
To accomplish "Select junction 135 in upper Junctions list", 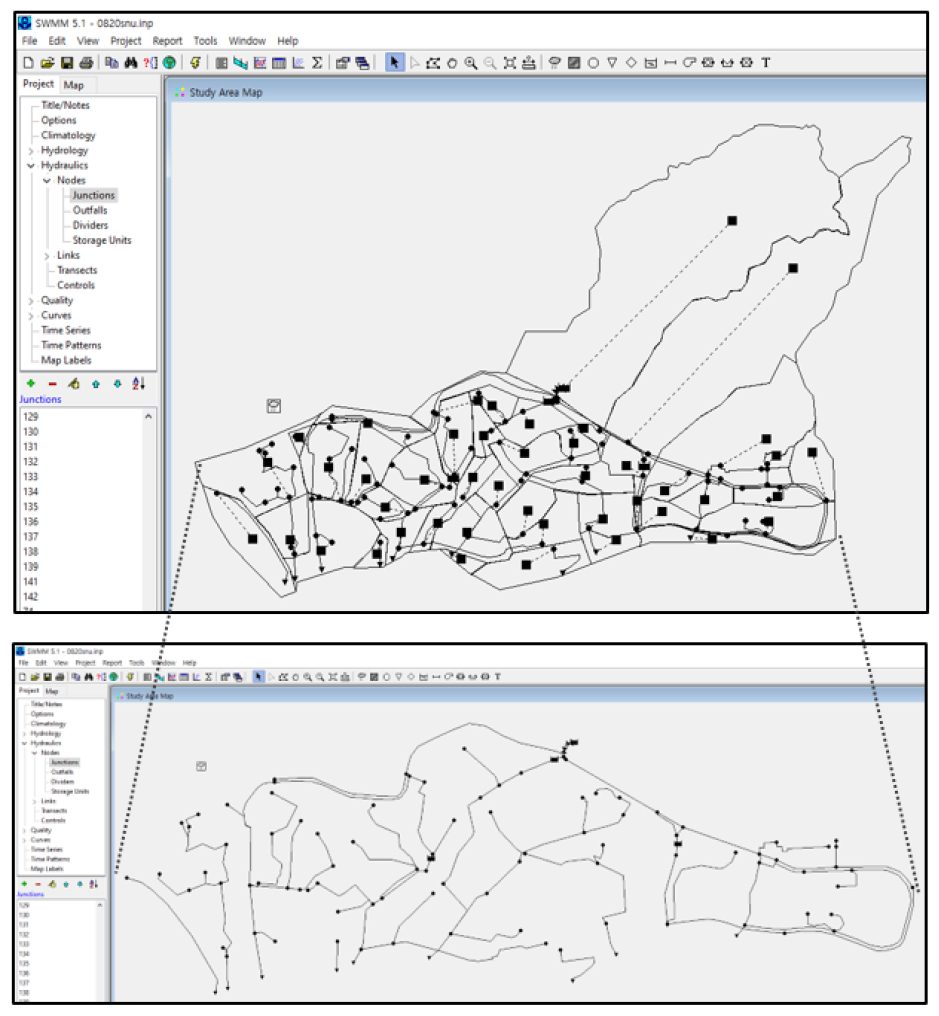I will (30, 507).
